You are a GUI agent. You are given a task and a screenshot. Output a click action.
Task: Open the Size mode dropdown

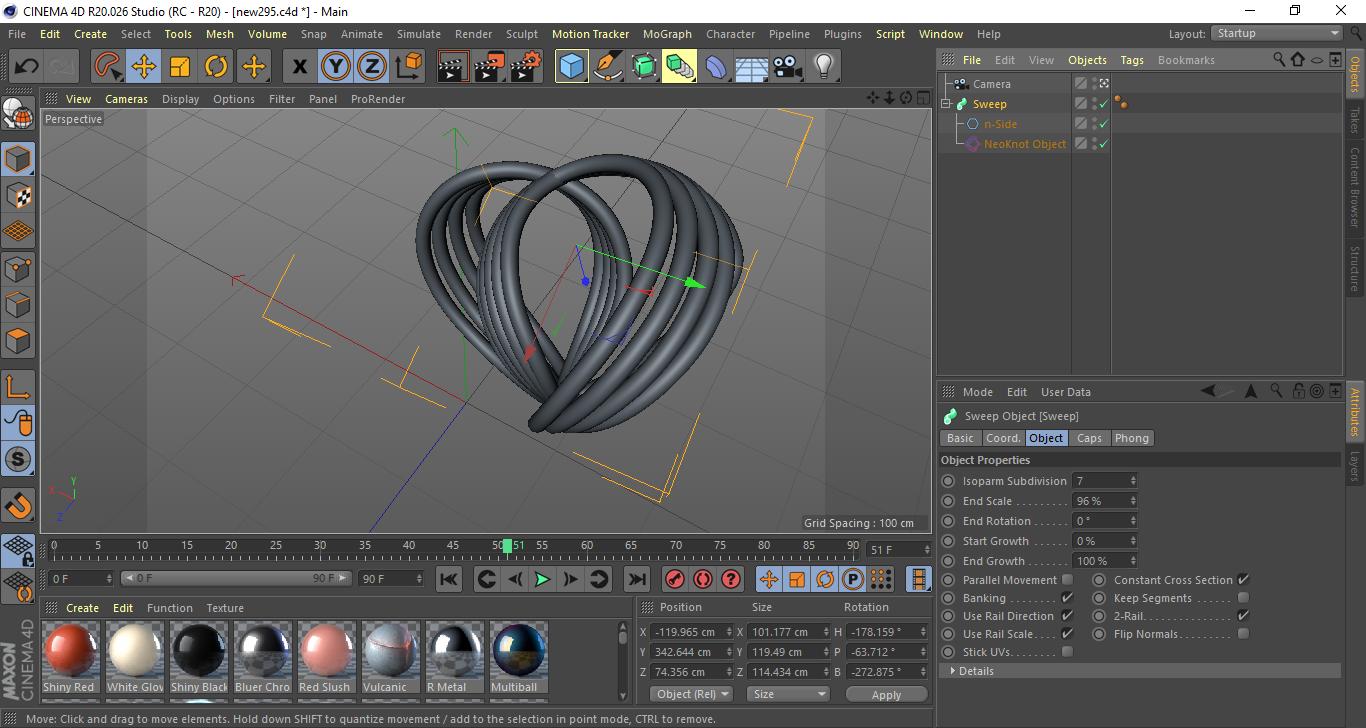789,694
